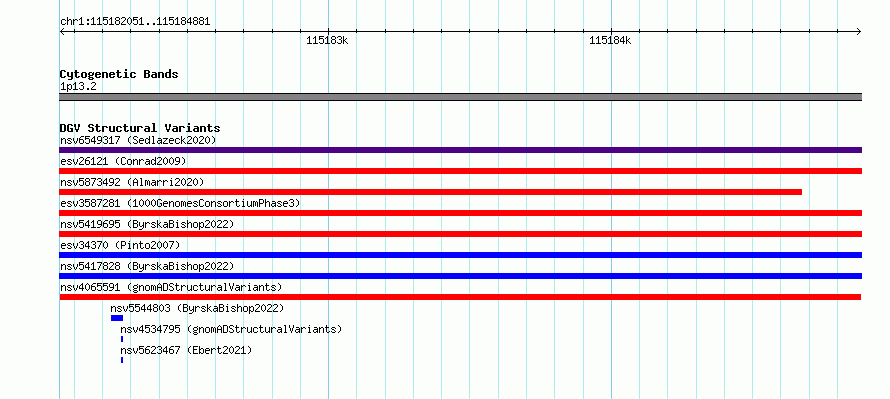Click the 1p13.2 band label

(78, 86)
